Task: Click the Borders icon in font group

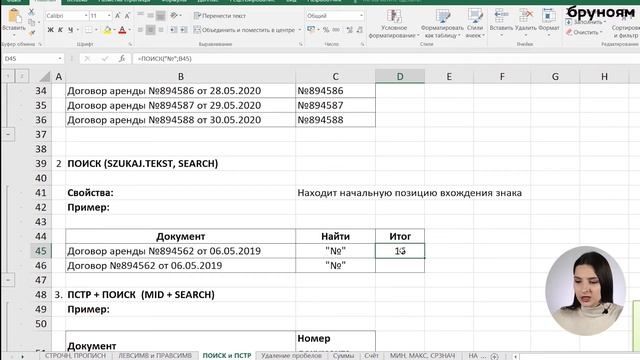Action: 88,30
